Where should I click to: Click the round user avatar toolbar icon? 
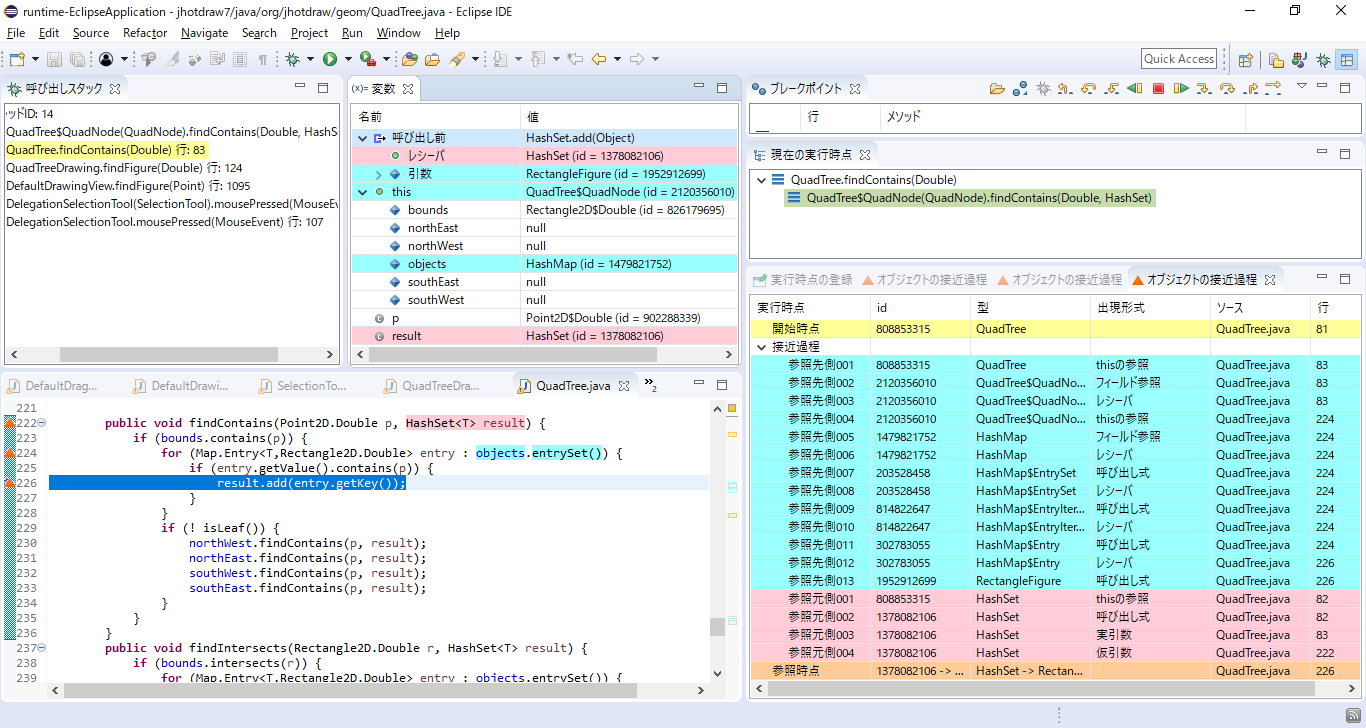click(x=106, y=59)
